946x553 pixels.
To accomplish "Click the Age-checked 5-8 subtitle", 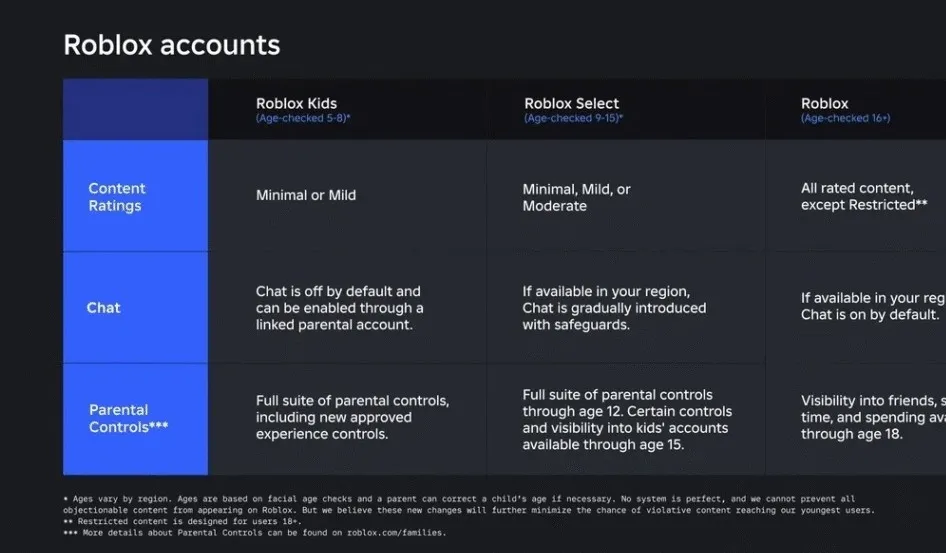I will pyautogui.click(x=303, y=118).
